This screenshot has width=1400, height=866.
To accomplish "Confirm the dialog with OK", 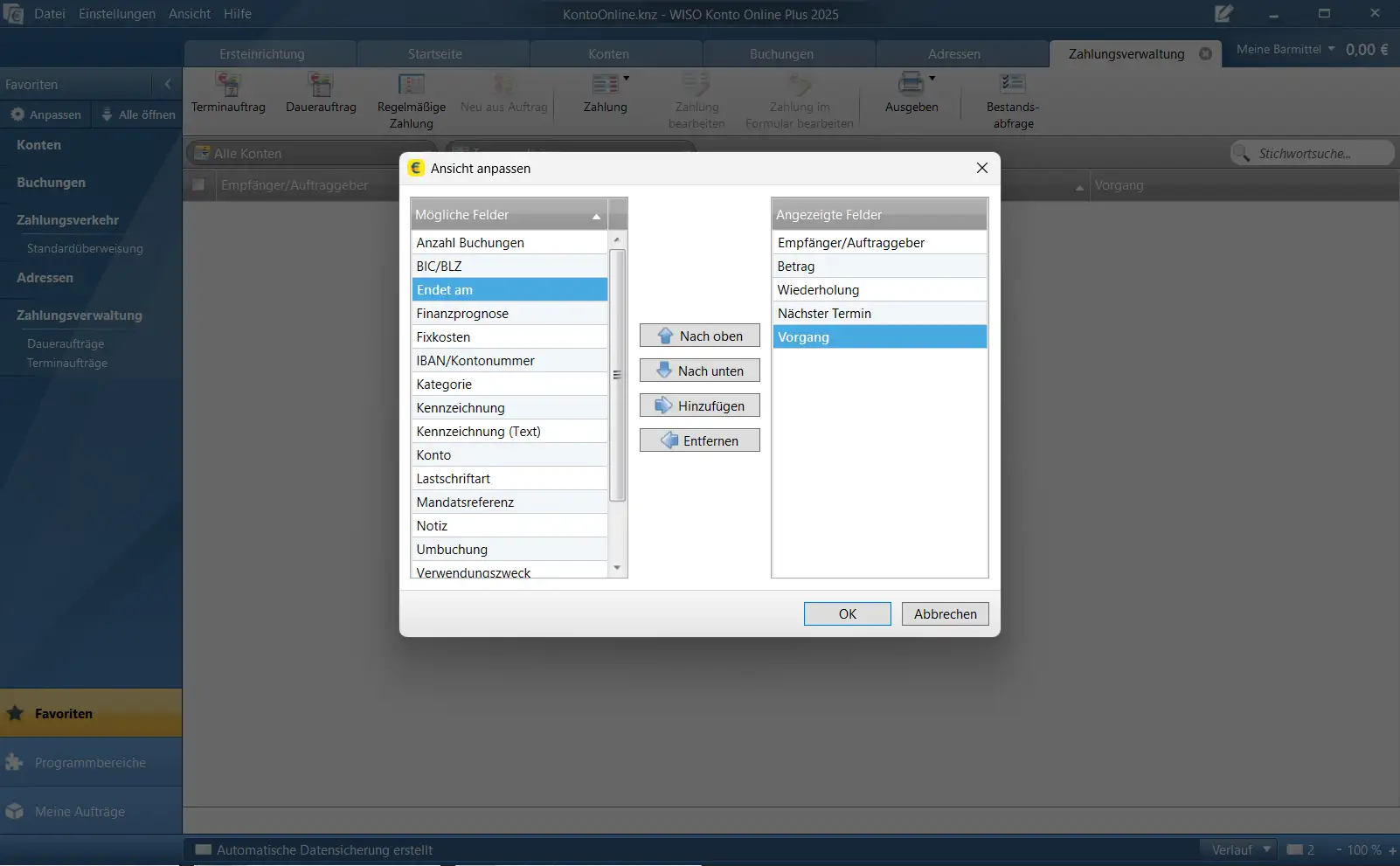I will tap(847, 614).
